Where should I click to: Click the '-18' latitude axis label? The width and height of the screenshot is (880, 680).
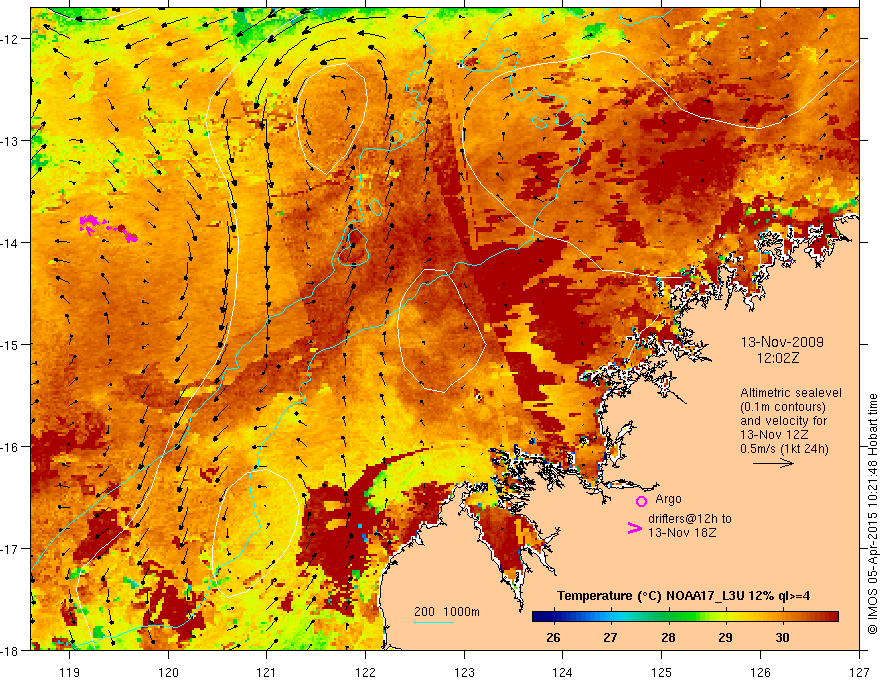pos(10,650)
